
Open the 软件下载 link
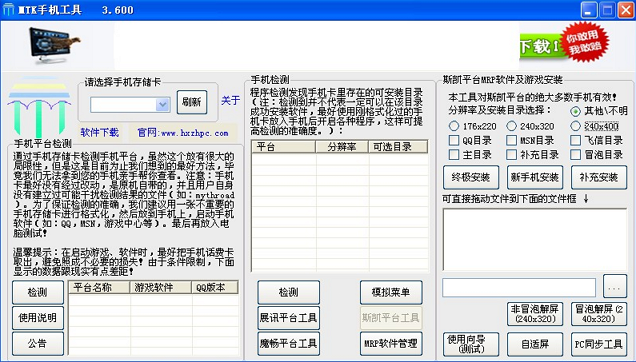click(99, 133)
